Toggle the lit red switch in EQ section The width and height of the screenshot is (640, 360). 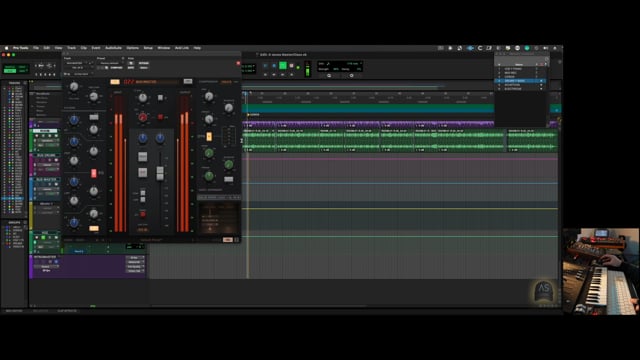(x=94, y=173)
